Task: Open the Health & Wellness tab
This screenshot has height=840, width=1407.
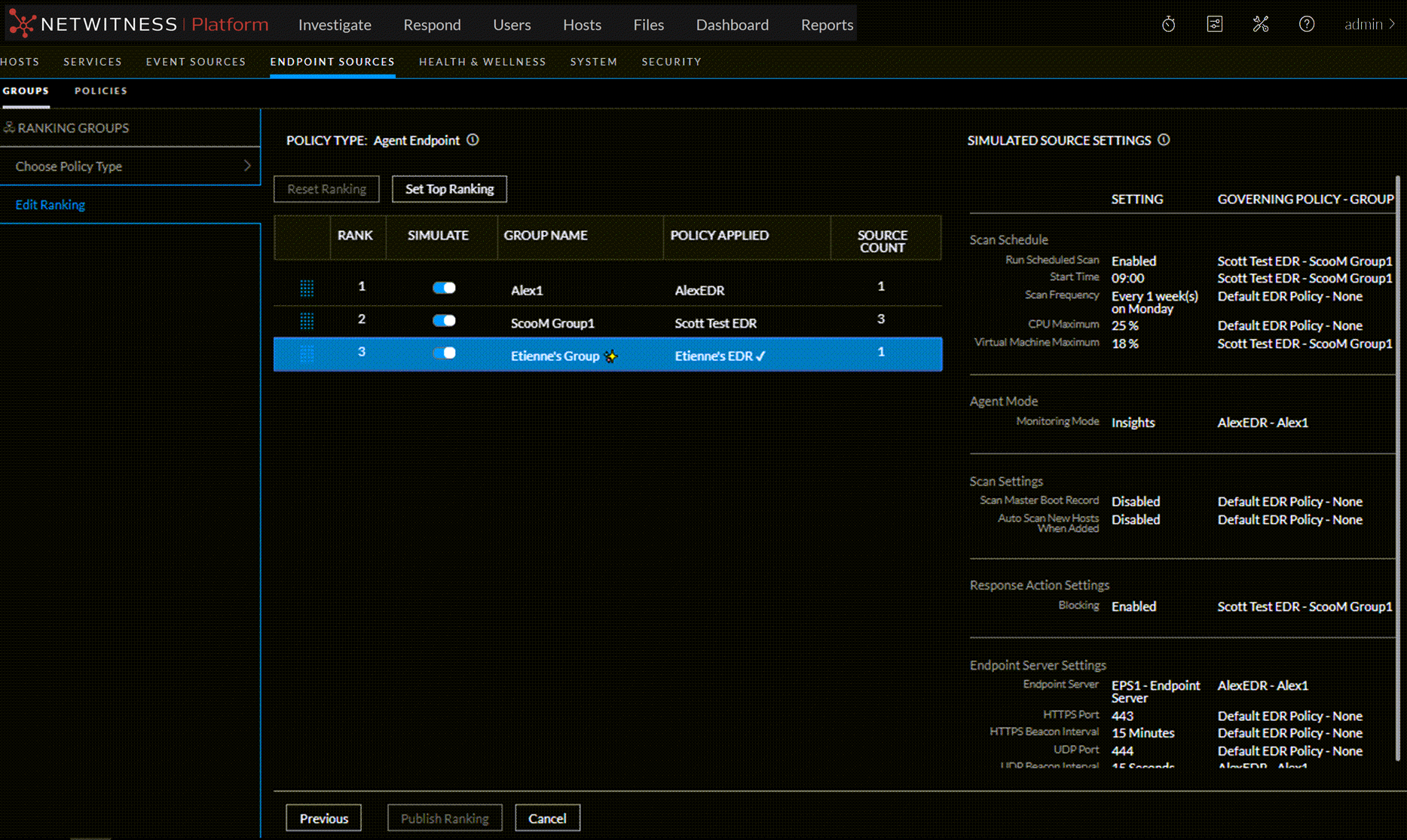Action: [x=482, y=62]
